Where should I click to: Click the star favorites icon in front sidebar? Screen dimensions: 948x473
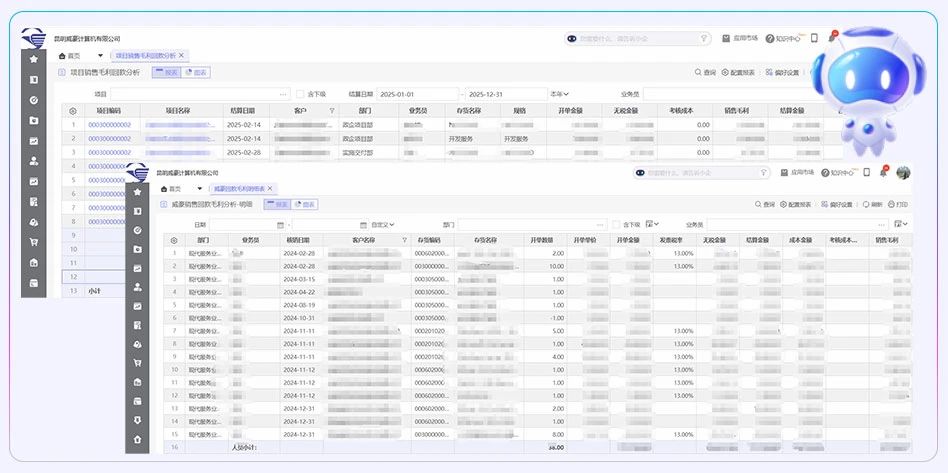(137, 191)
